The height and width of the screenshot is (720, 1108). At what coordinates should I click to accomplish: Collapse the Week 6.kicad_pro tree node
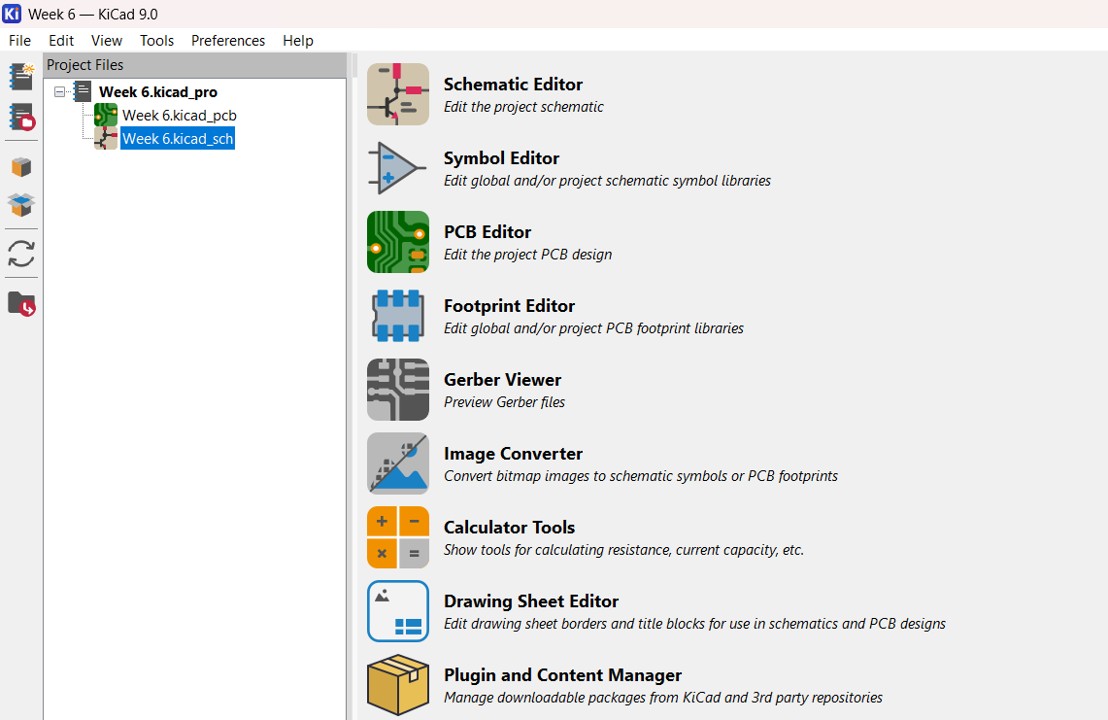(x=60, y=92)
